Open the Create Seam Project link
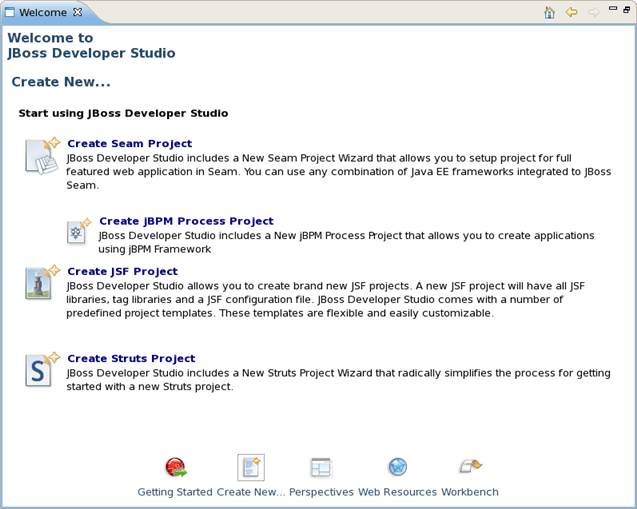Image resolution: width=637 pixels, height=509 pixels. coord(129,144)
